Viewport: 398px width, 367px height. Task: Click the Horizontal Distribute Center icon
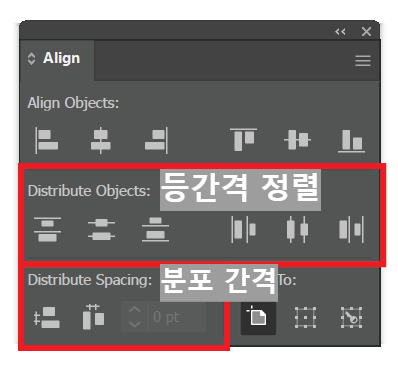(x=297, y=229)
